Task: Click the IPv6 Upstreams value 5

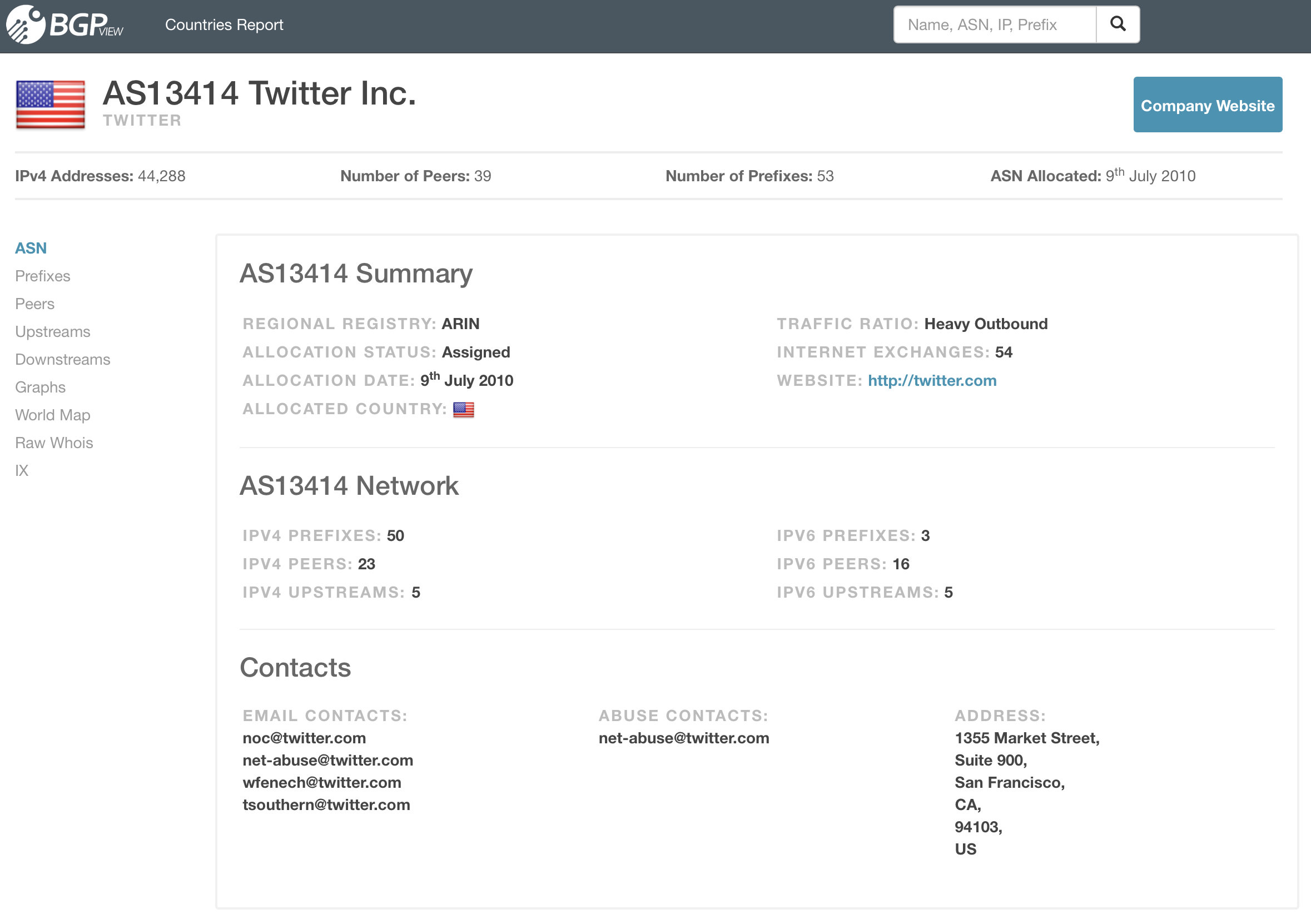Action: [948, 593]
